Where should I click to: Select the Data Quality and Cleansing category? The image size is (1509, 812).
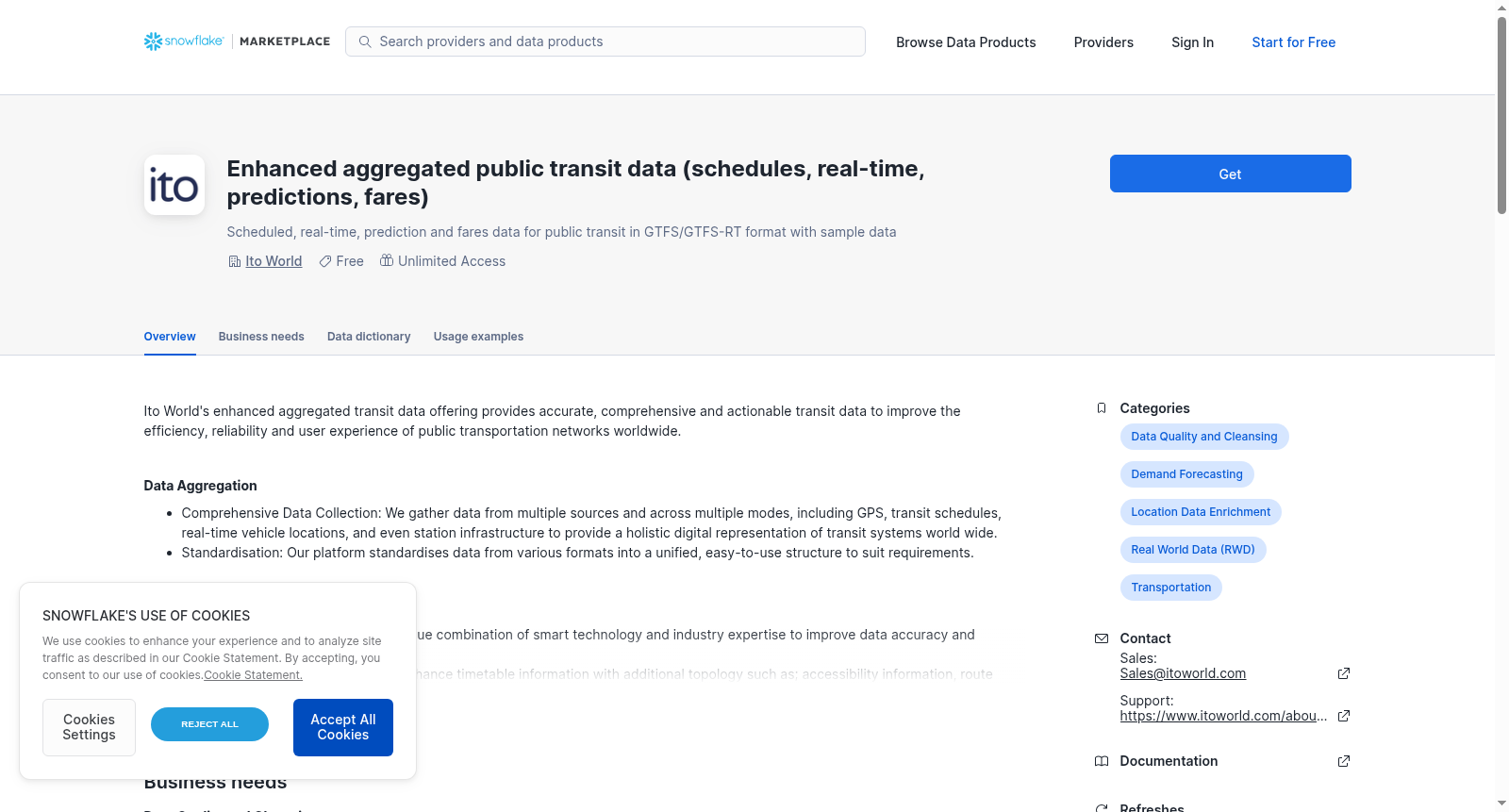click(x=1203, y=437)
